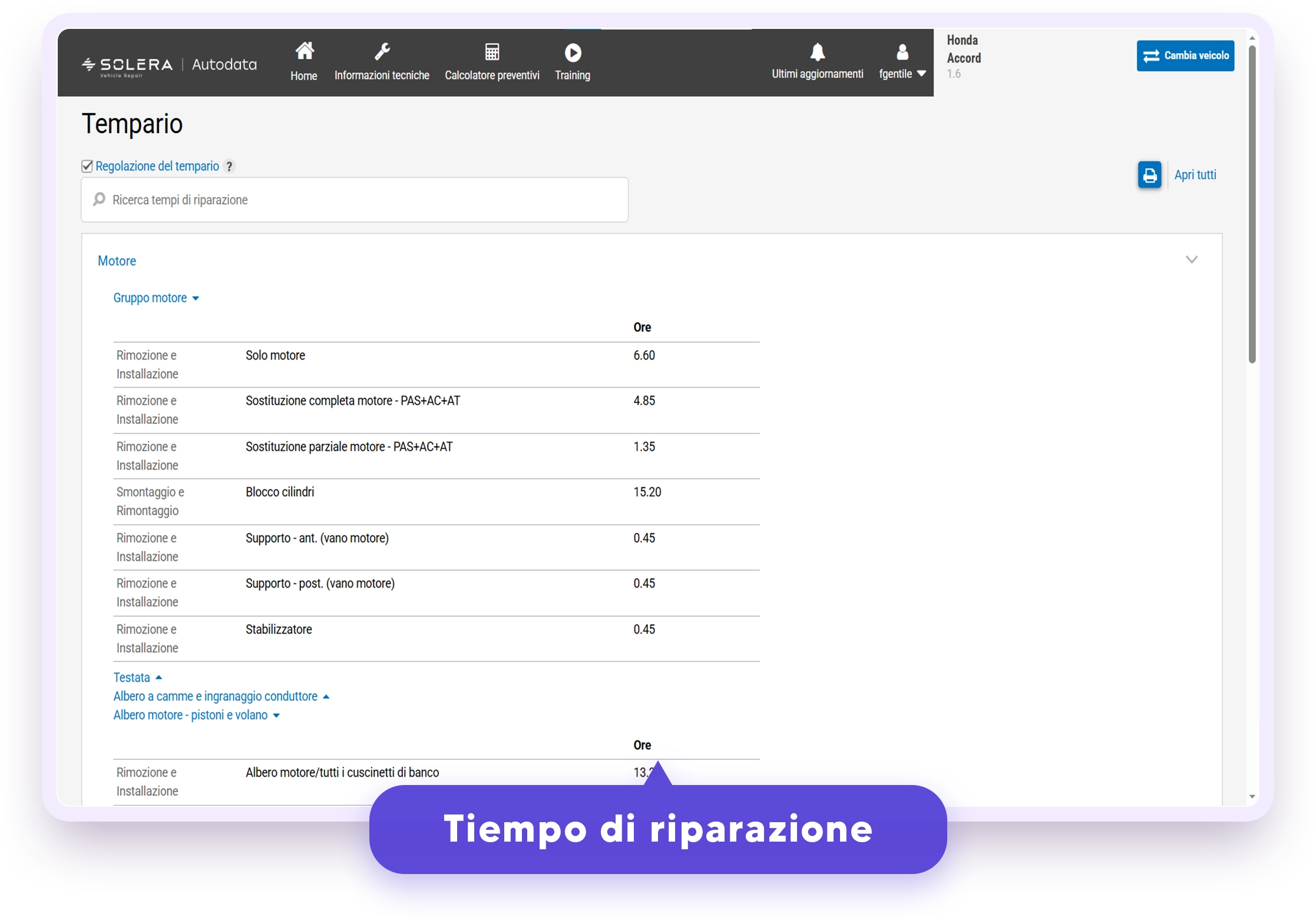
Task: Select Albero motore/tutti i cuscinetti di banco
Action: 342,773
